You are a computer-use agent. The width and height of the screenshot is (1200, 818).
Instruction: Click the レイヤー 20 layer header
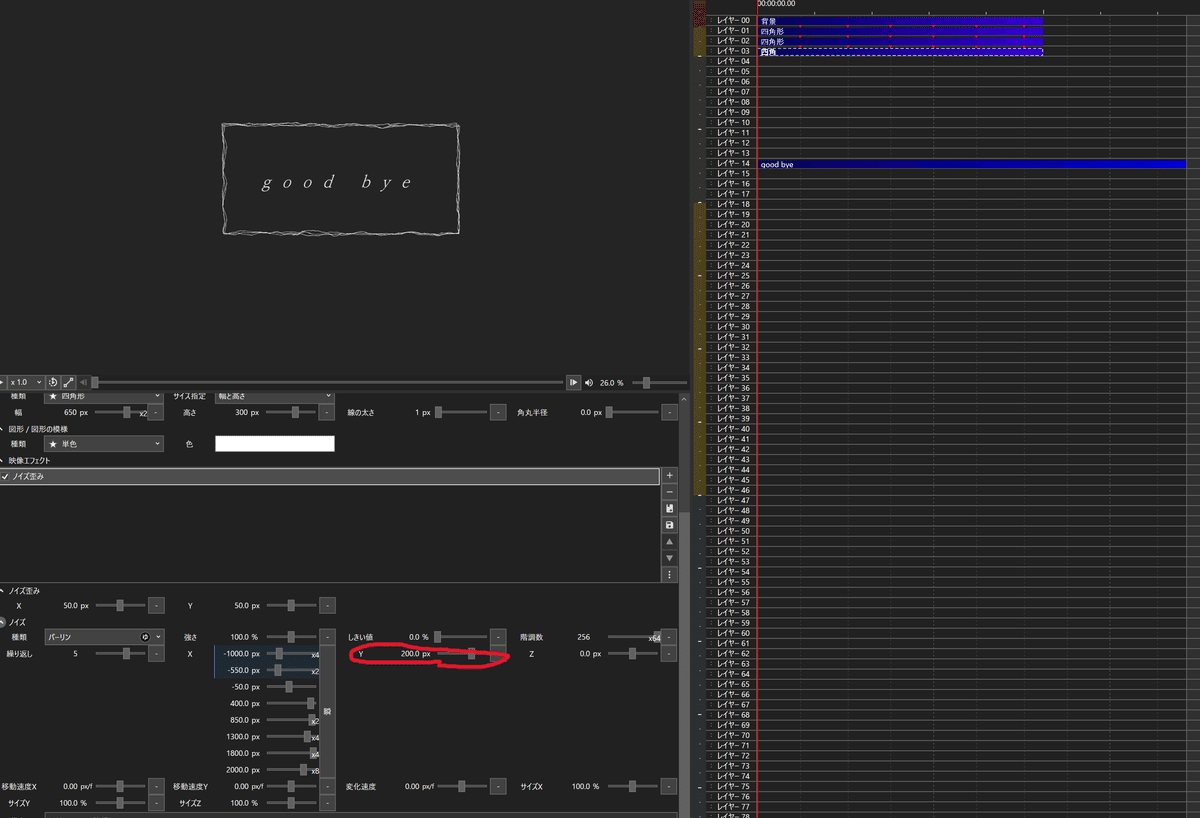(x=733, y=225)
